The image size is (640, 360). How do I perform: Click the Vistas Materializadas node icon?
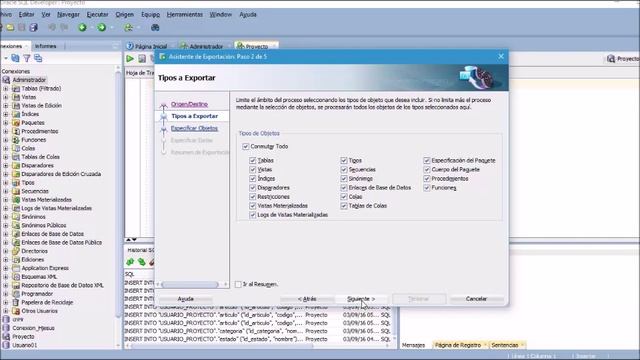16,200
